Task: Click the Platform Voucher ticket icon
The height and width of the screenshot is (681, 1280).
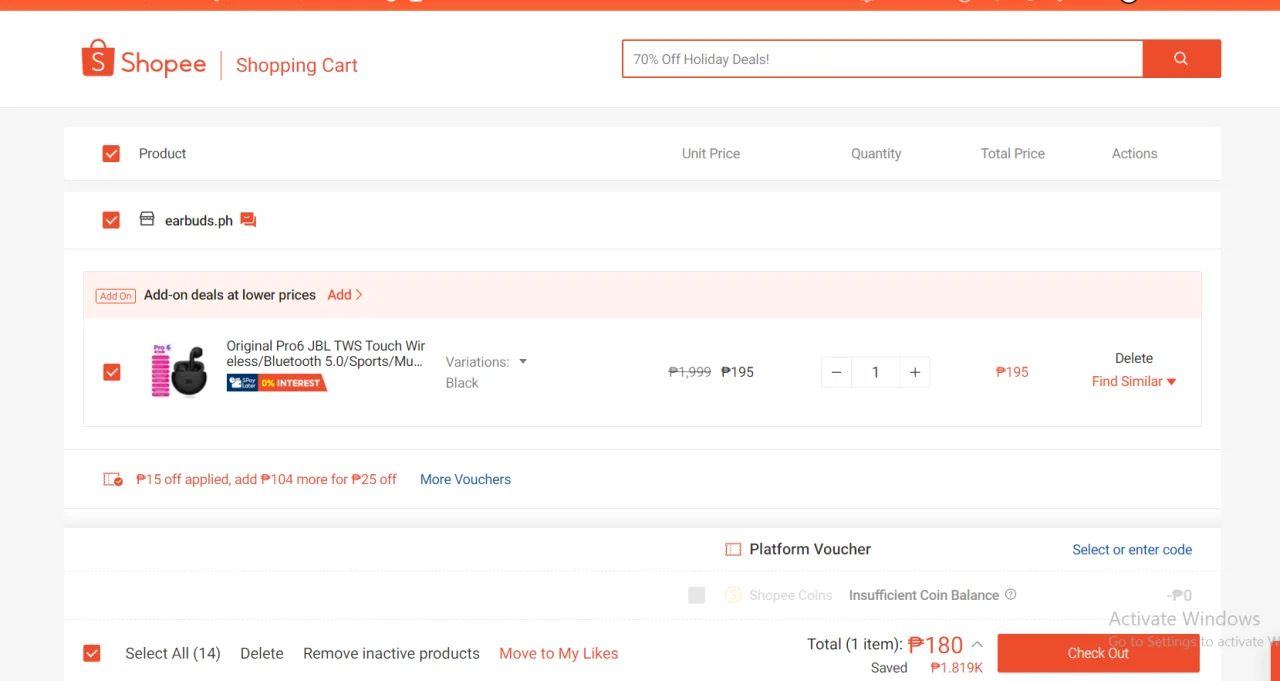Action: 733,549
